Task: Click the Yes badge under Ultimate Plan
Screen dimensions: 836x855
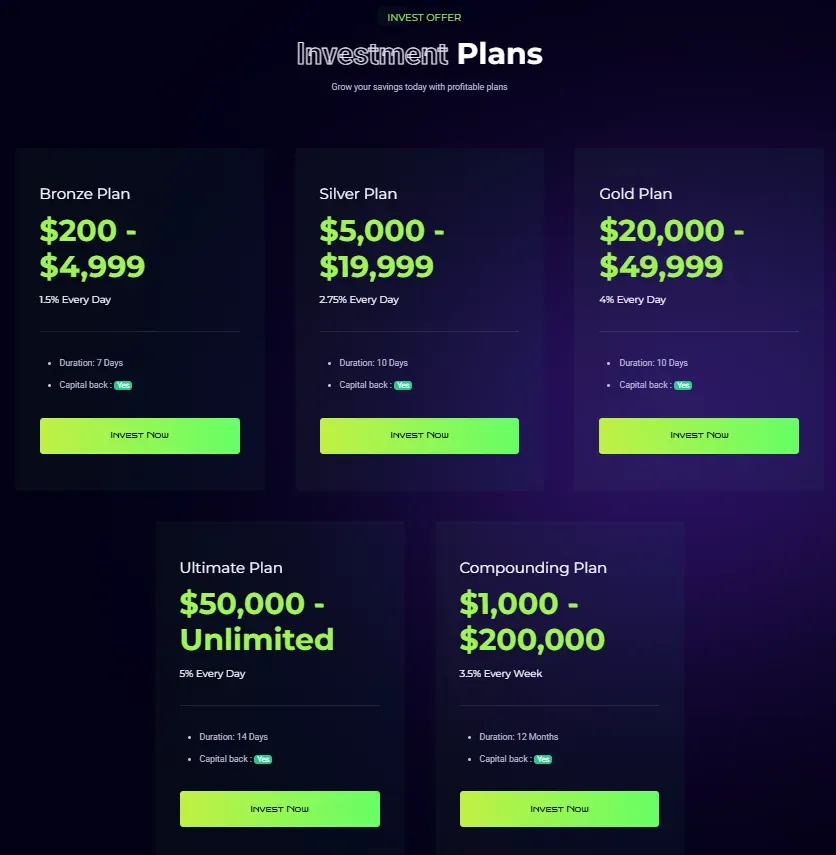Action: point(262,759)
